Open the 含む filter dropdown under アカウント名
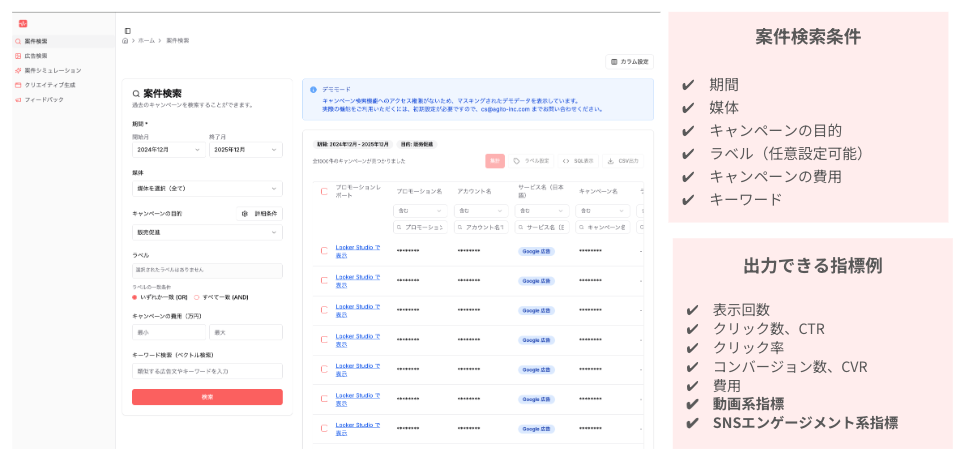Screen dimensions: 964x455 coord(481,210)
